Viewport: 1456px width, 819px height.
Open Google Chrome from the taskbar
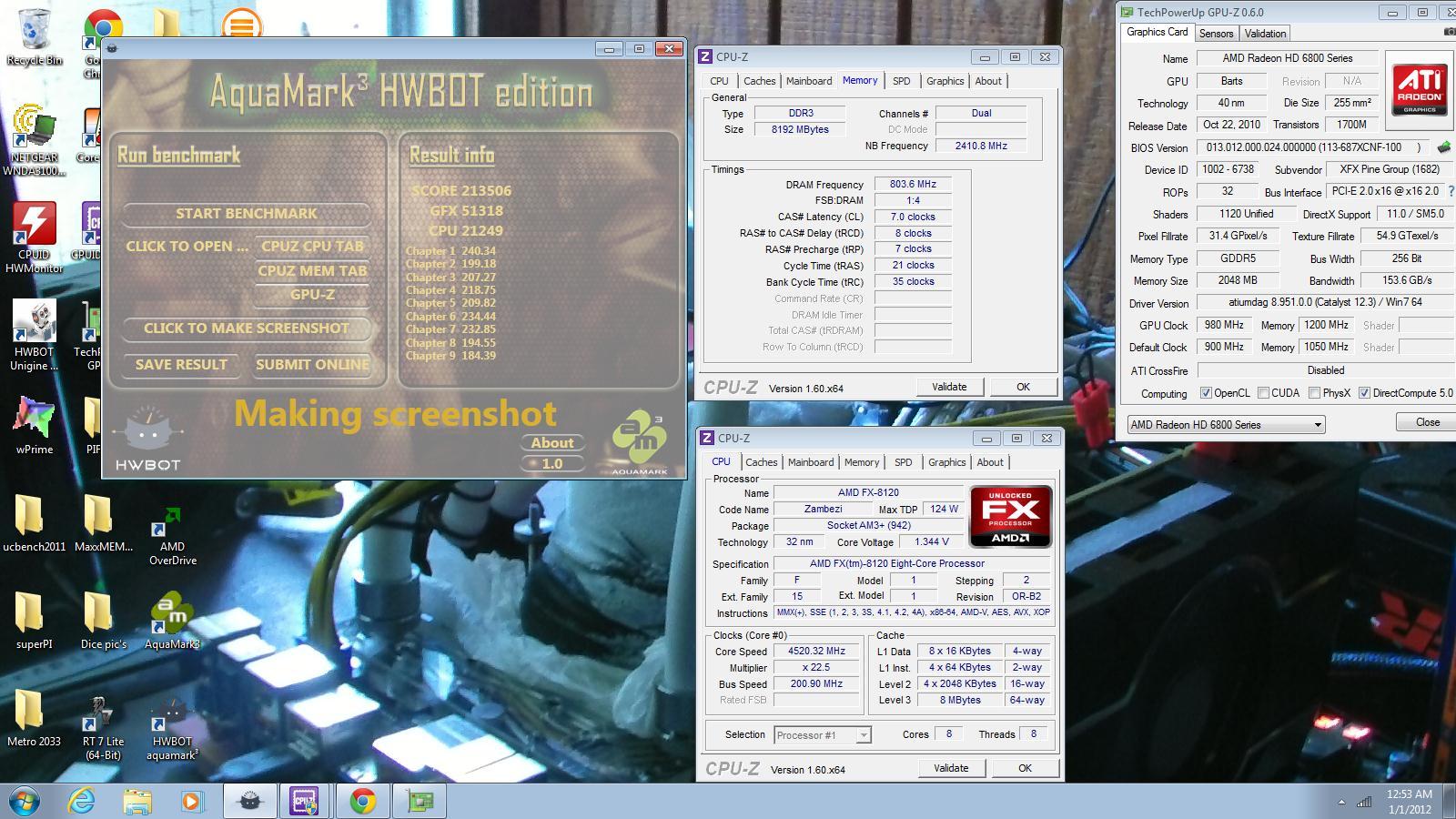[363, 801]
